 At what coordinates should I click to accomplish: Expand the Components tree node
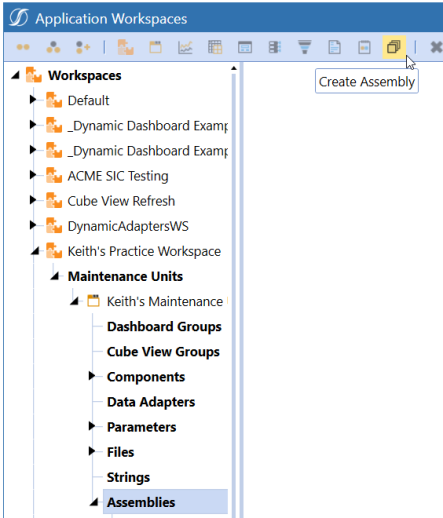[92, 376]
